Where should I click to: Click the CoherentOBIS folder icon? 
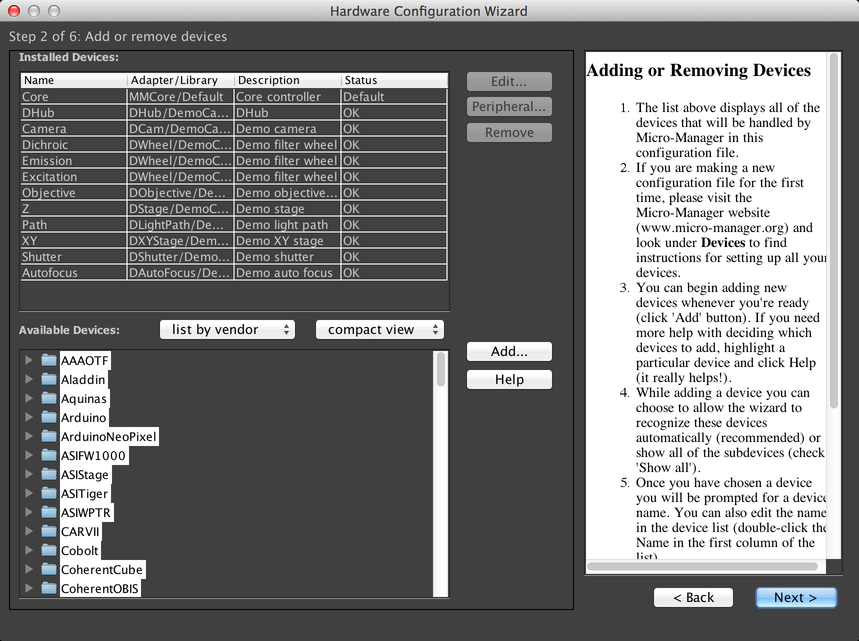pos(49,588)
